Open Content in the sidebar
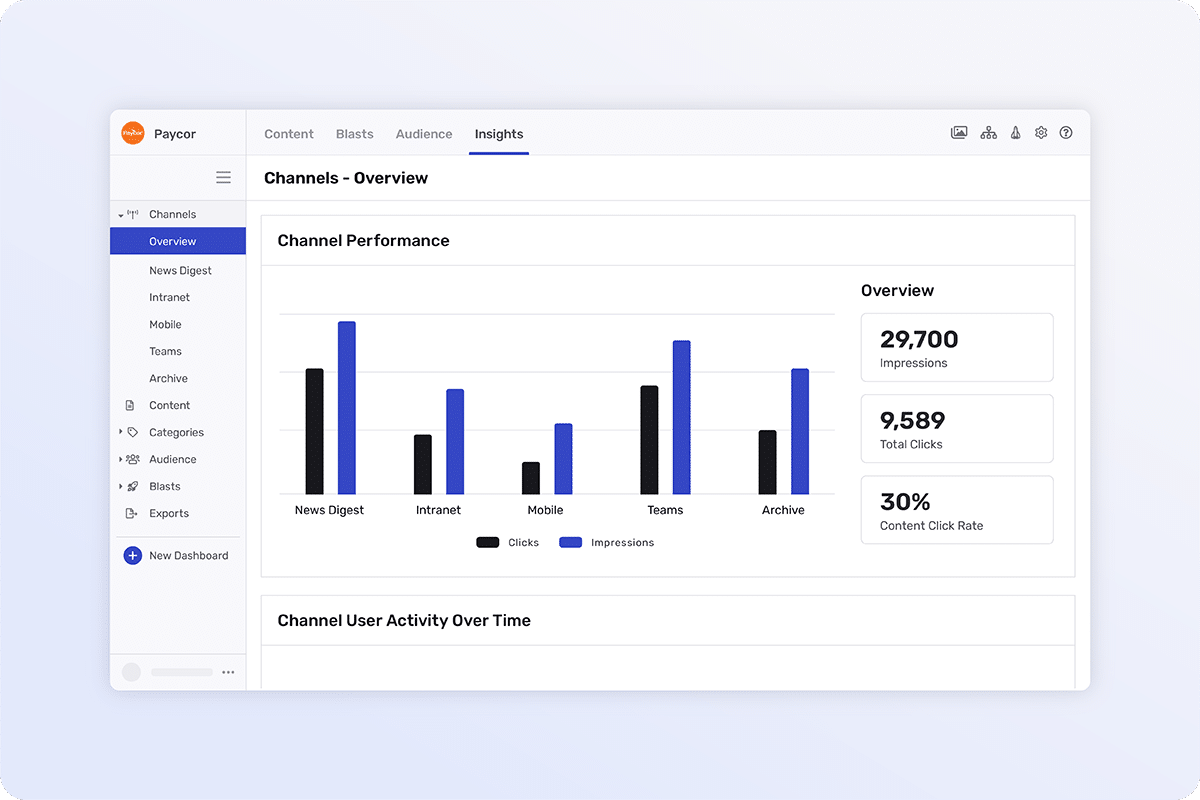The height and width of the screenshot is (800, 1200). 169,405
